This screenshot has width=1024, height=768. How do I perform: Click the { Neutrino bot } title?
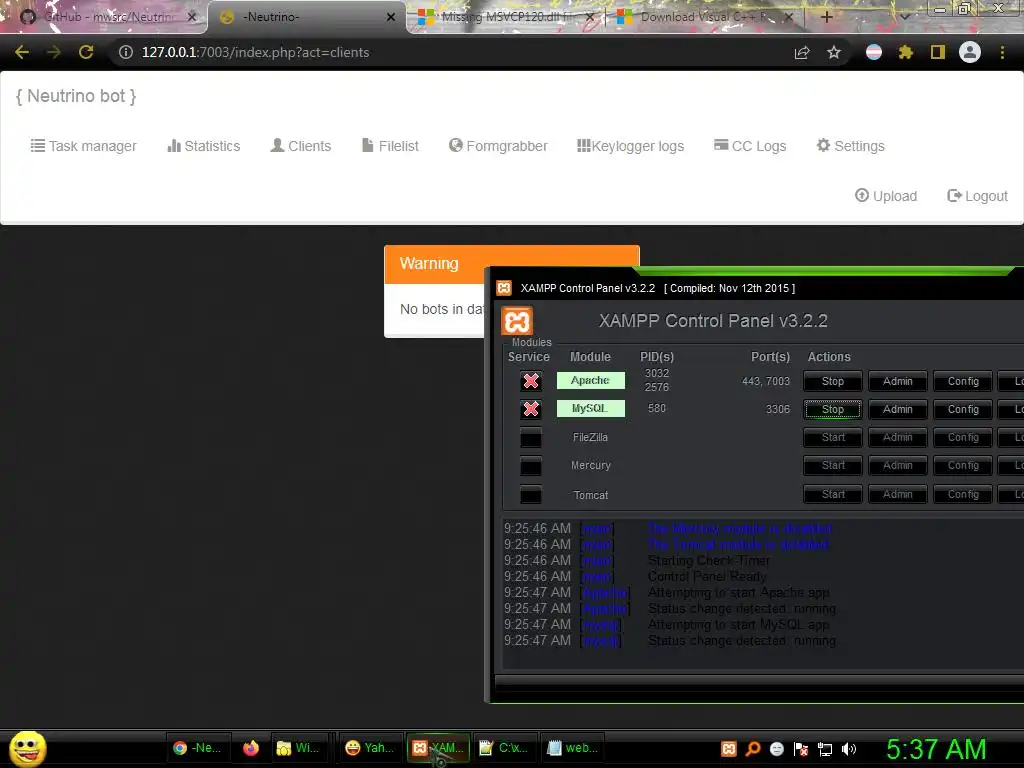(x=76, y=96)
